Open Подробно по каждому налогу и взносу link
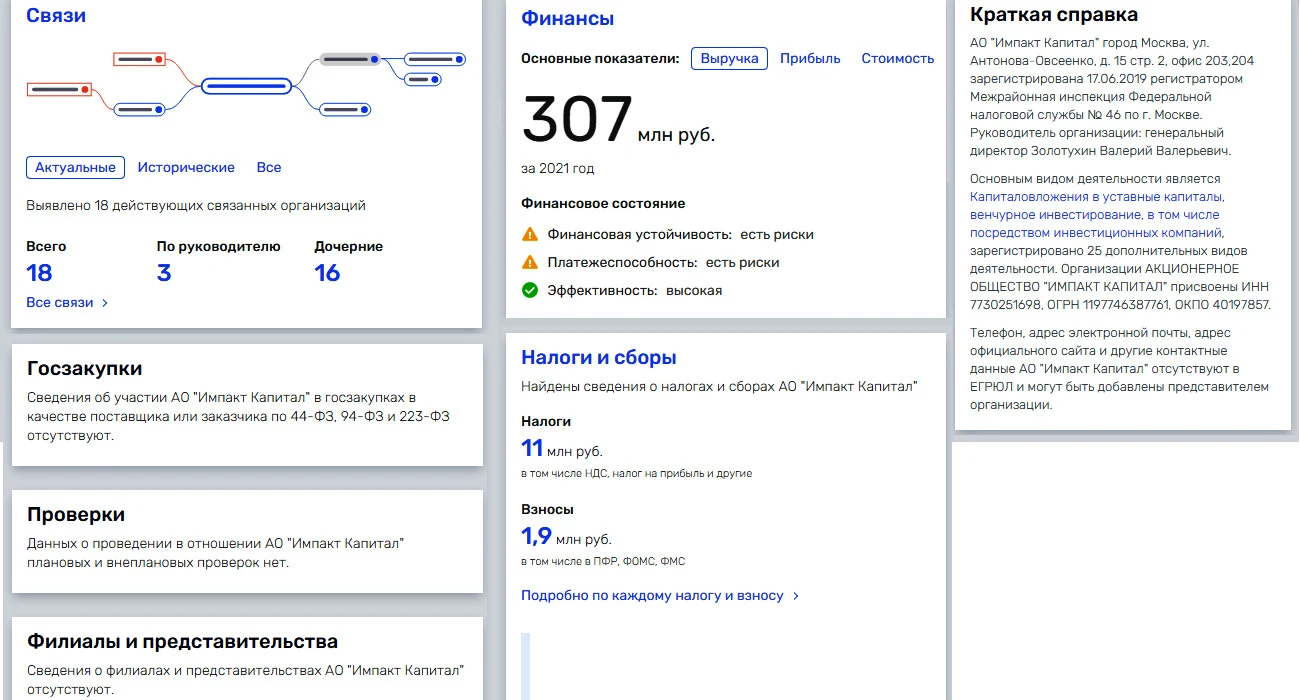 tap(652, 595)
